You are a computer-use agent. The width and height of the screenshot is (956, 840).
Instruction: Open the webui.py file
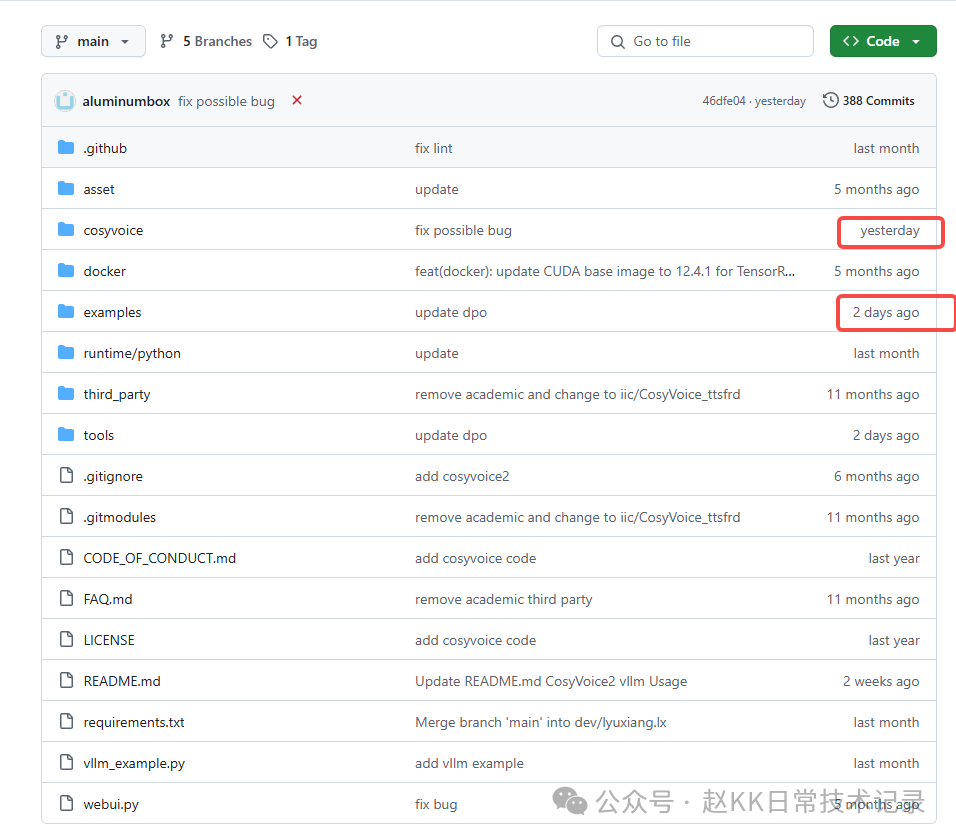(111, 804)
